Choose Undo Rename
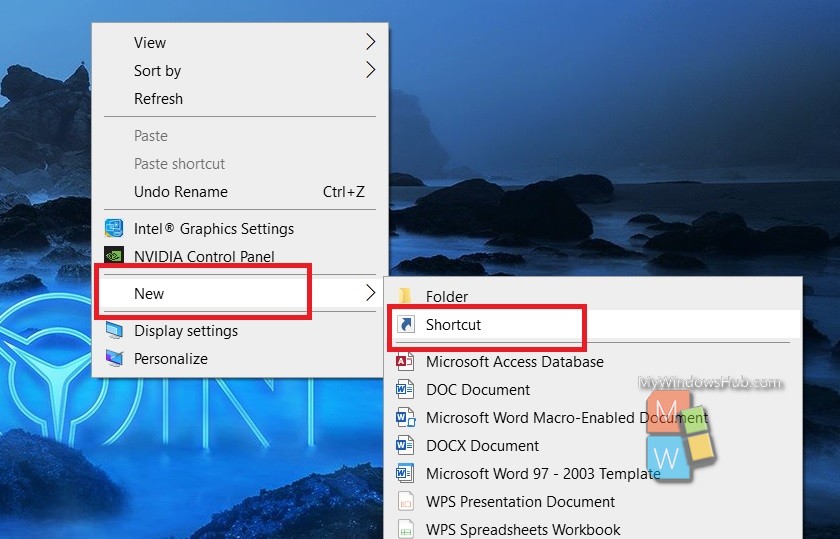840x539 pixels. click(x=240, y=191)
